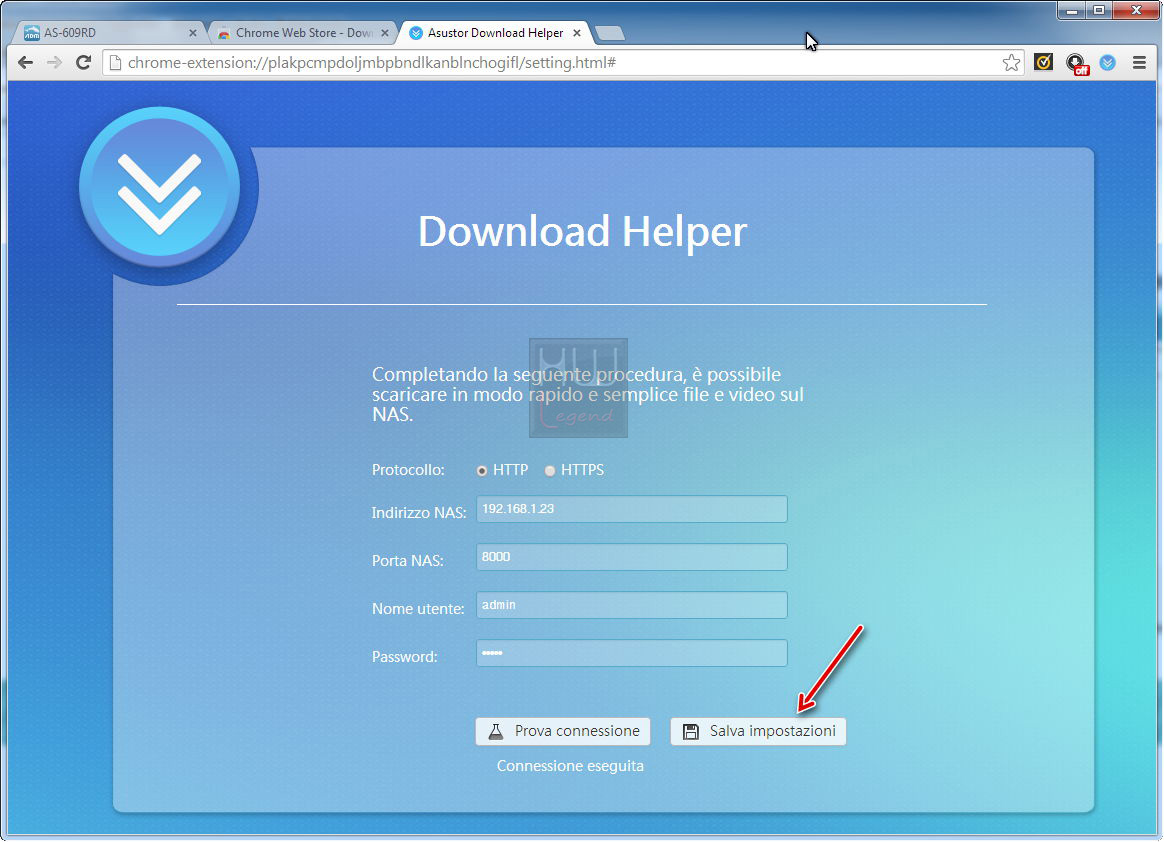Viewport: 1164px width, 842px height.
Task: Close the AS-609RD tab
Action: (193, 33)
